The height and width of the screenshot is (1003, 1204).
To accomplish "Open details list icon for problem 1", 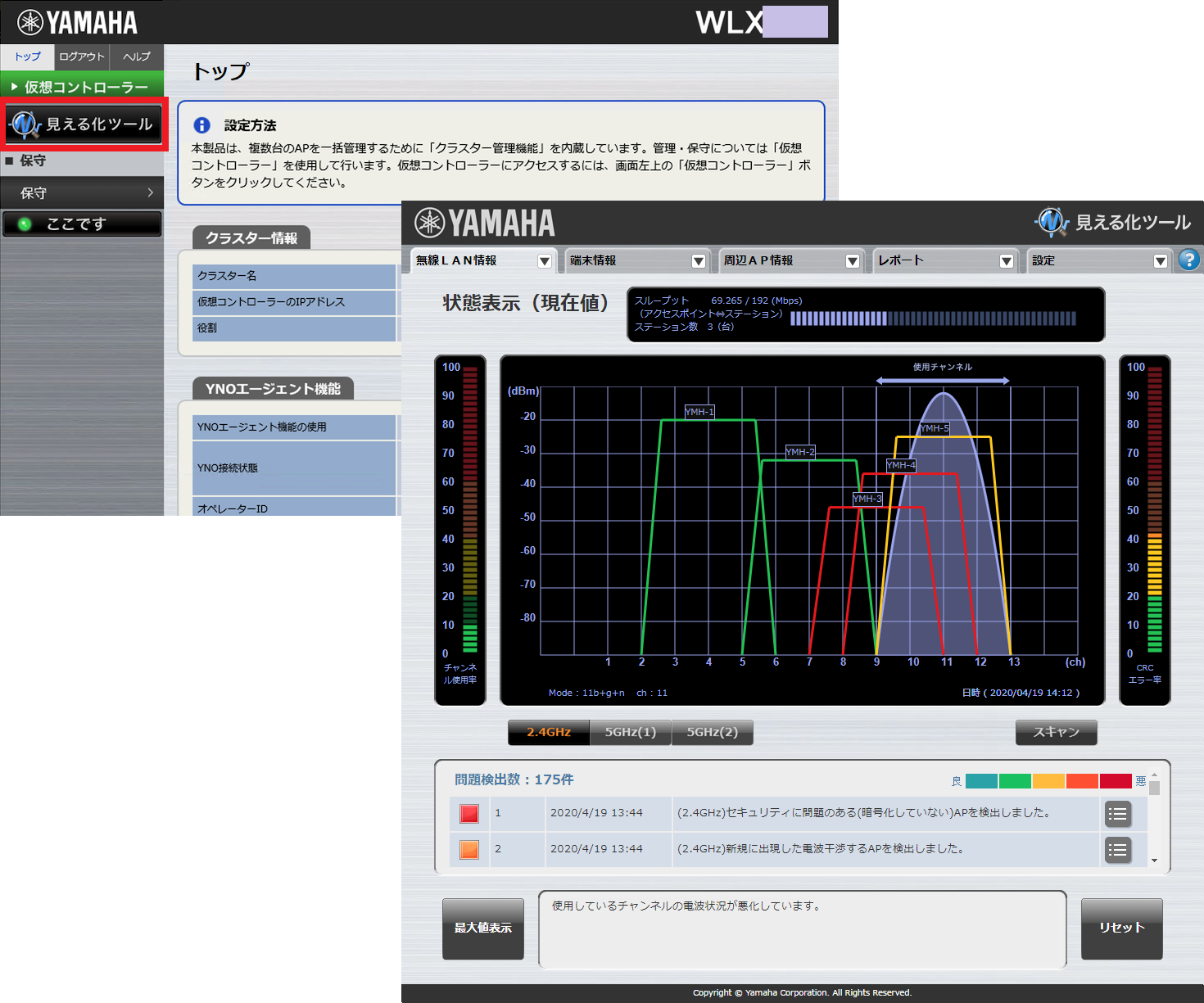I will click(x=1117, y=814).
